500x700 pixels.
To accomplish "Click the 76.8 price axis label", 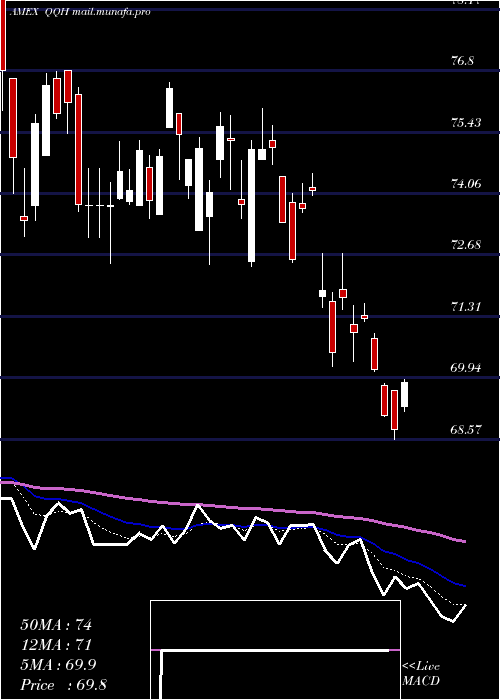I will (x=462, y=61).
